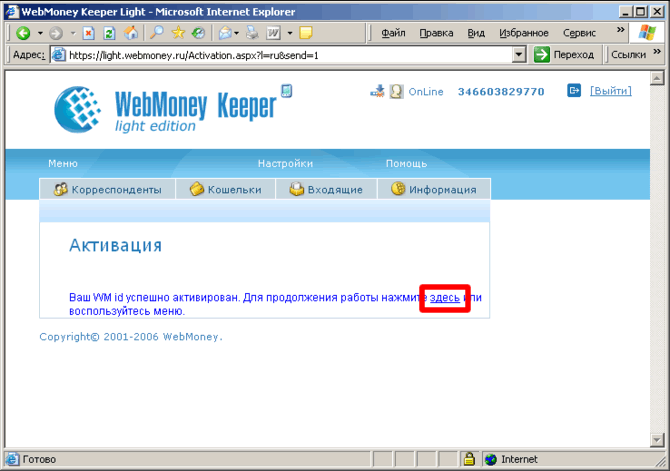Open the Файл menu

(393, 33)
